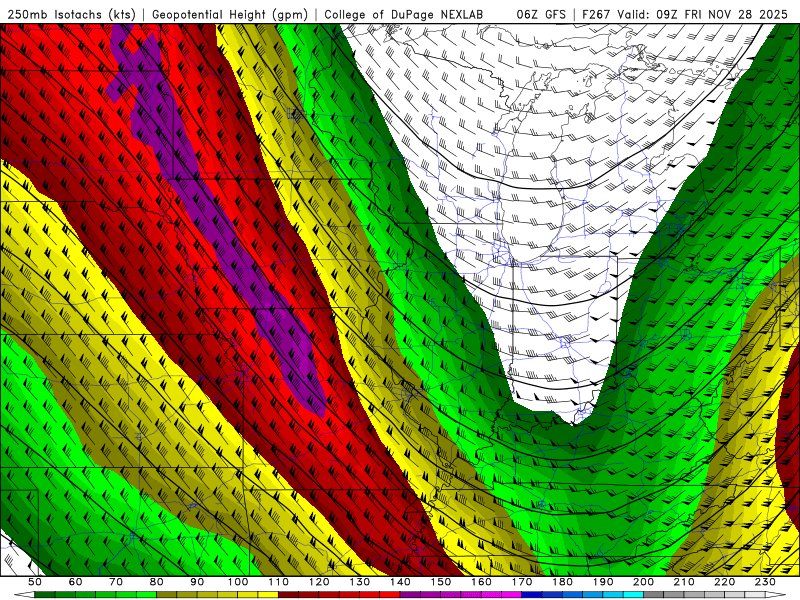Click the '210' value on the color scale

pyautogui.click(x=684, y=582)
